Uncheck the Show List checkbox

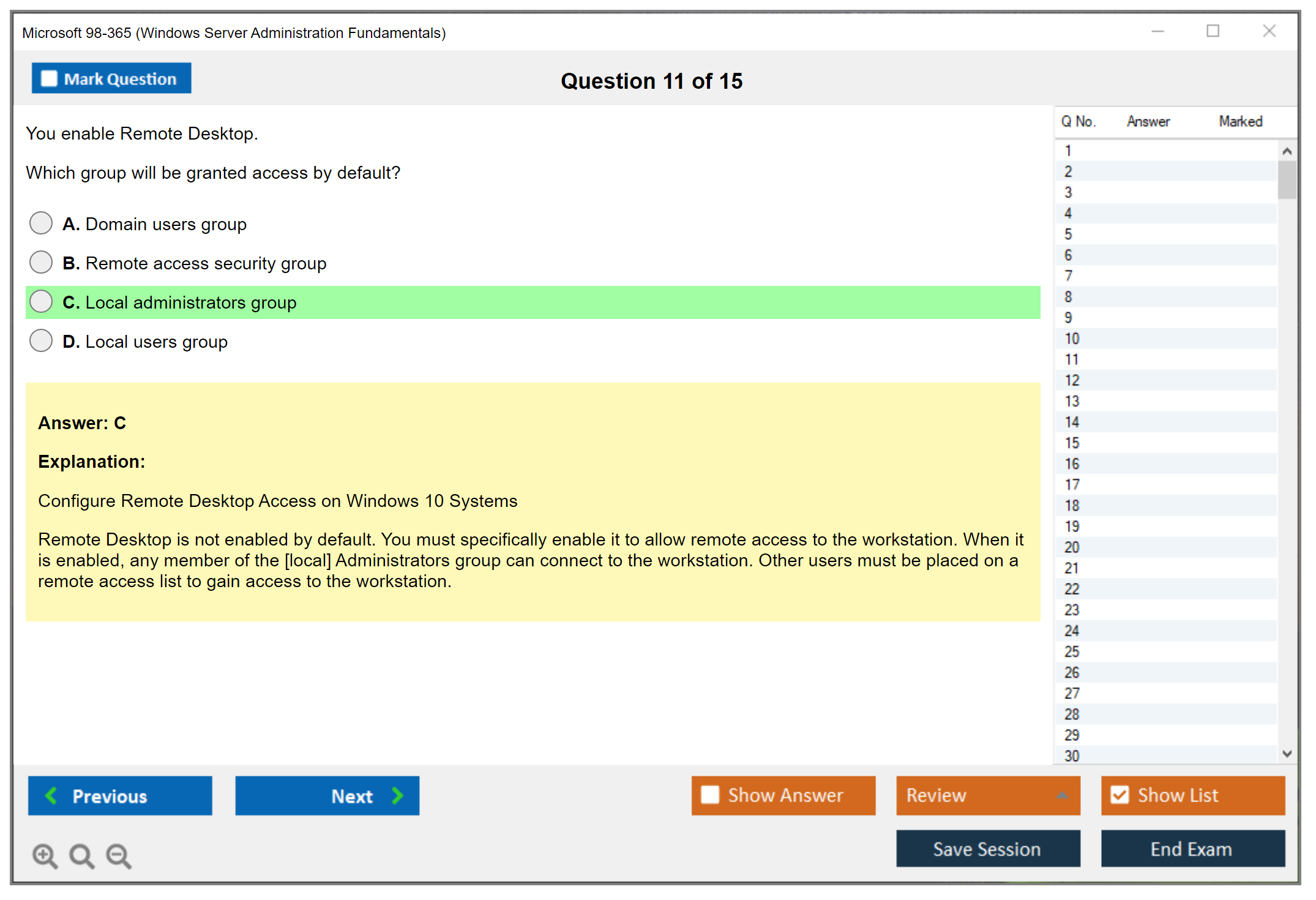click(x=1120, y=795)
